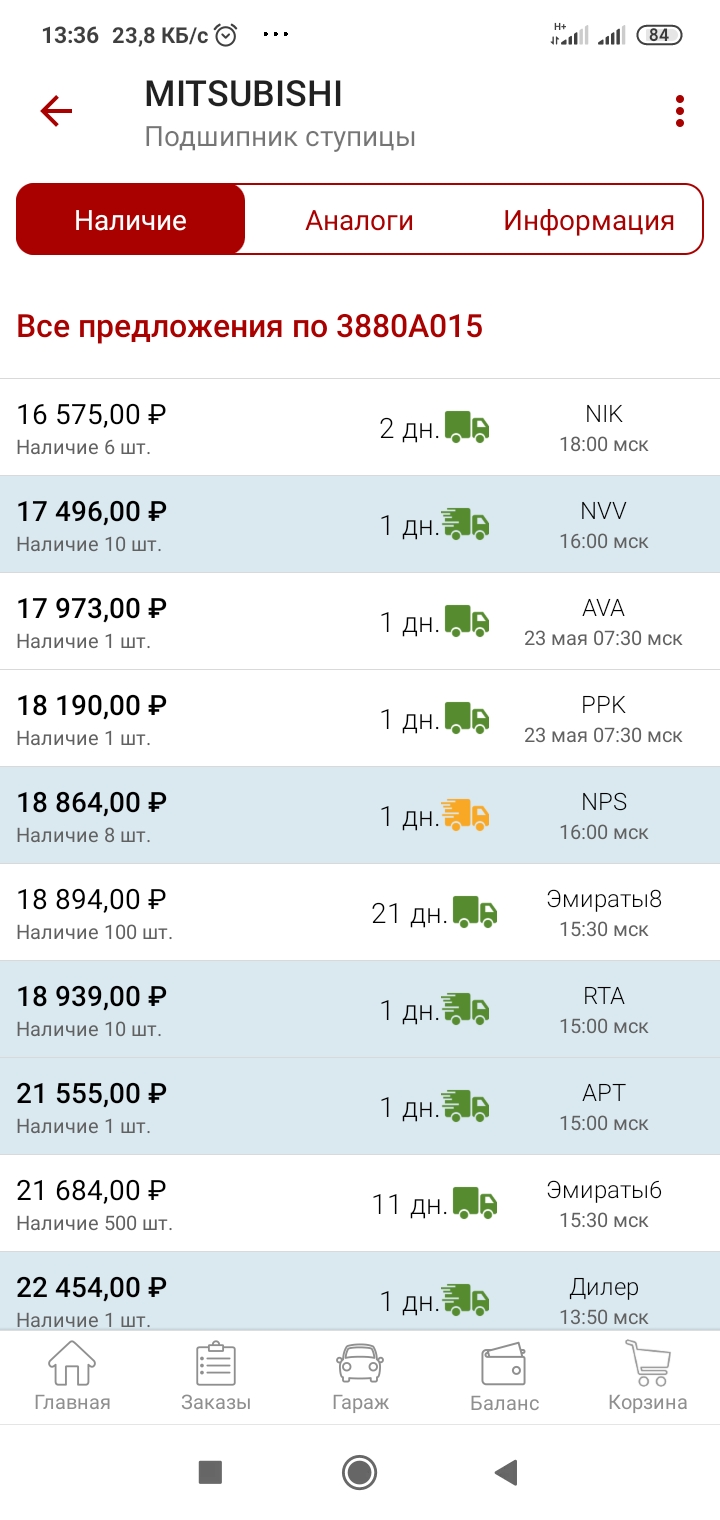Open the Баланс wallet icon

[504, 1376]
